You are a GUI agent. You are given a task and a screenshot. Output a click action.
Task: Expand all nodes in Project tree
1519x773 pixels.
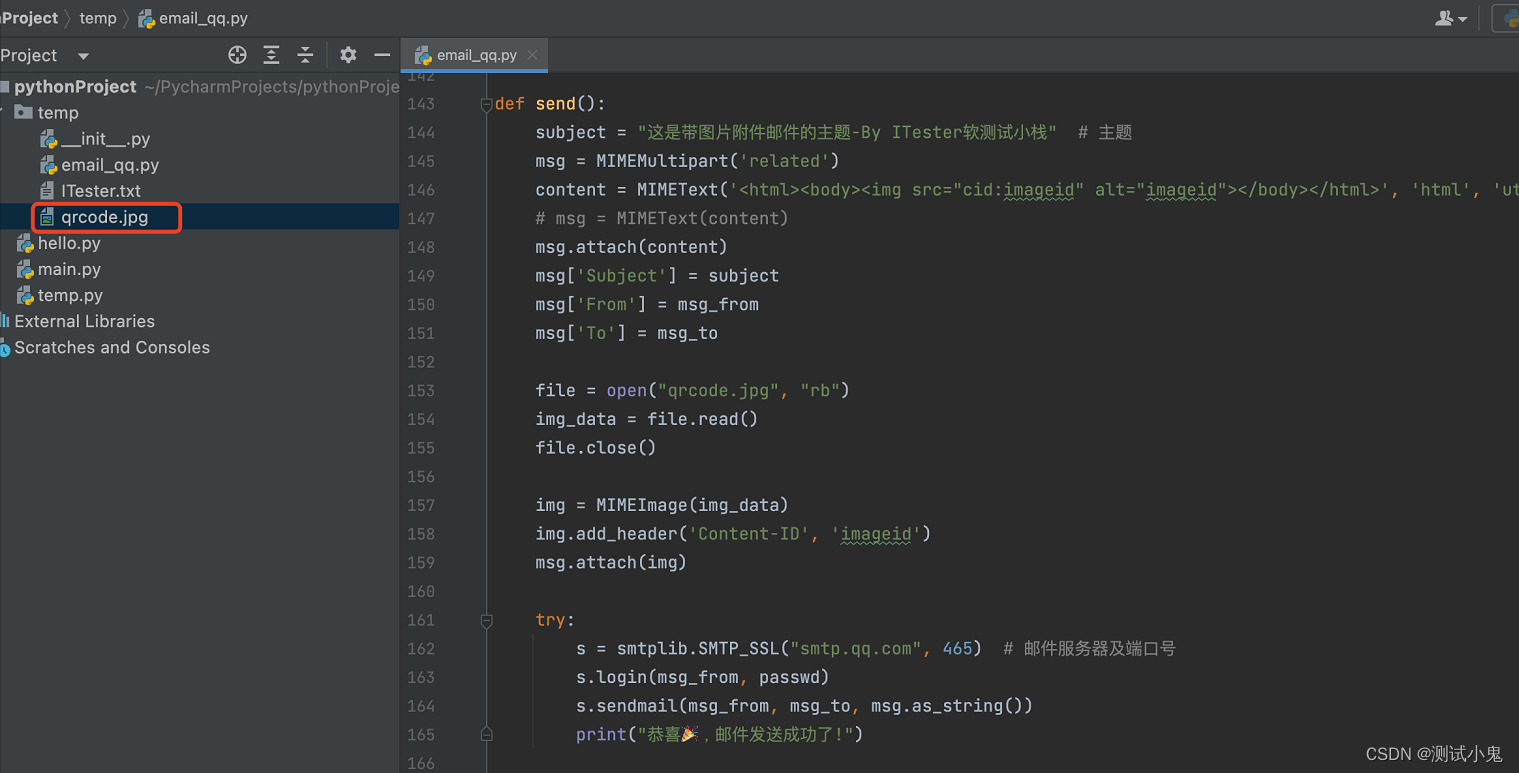271,55
